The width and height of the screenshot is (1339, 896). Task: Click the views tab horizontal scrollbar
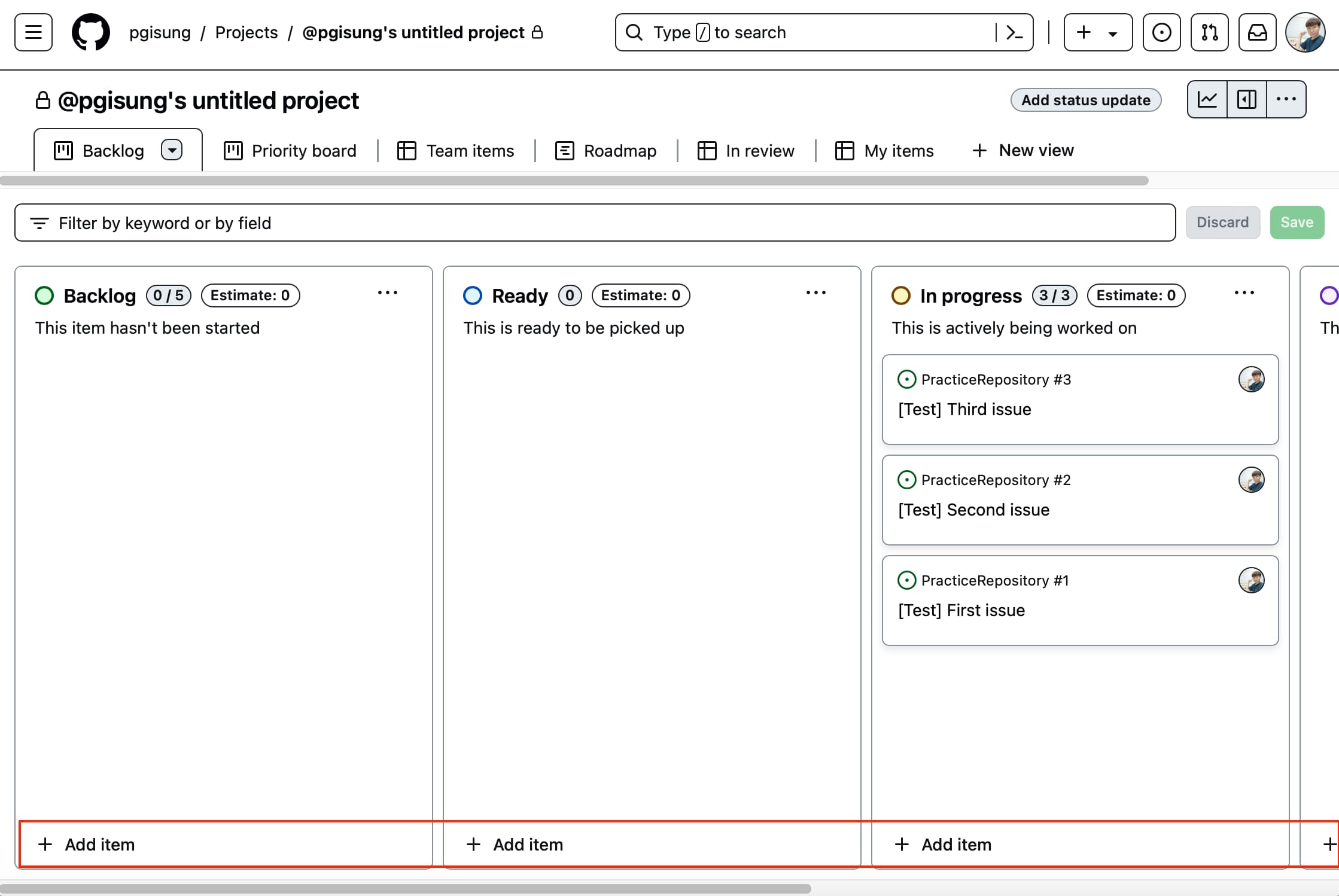574,181
